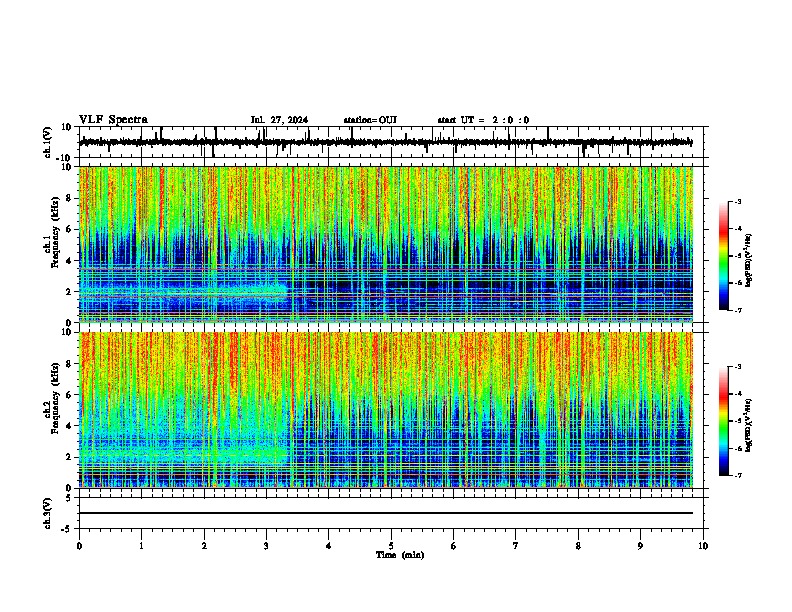
Task: Click the ch.3(V) axis label
Action: [x=48, y=514]
